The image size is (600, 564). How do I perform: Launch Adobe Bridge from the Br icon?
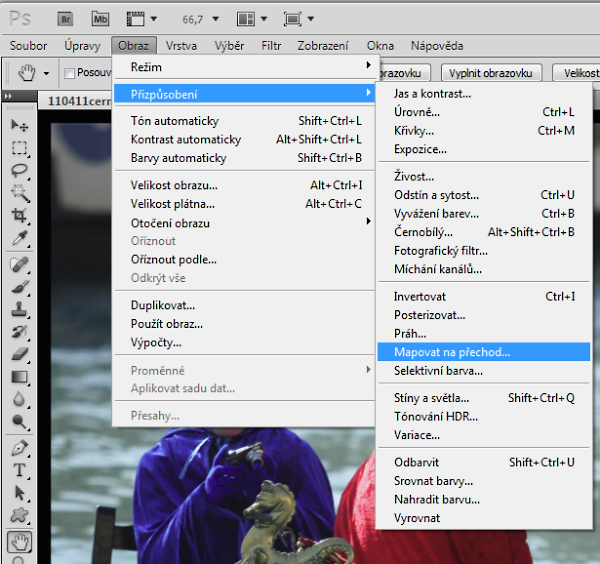click(64, 18)
